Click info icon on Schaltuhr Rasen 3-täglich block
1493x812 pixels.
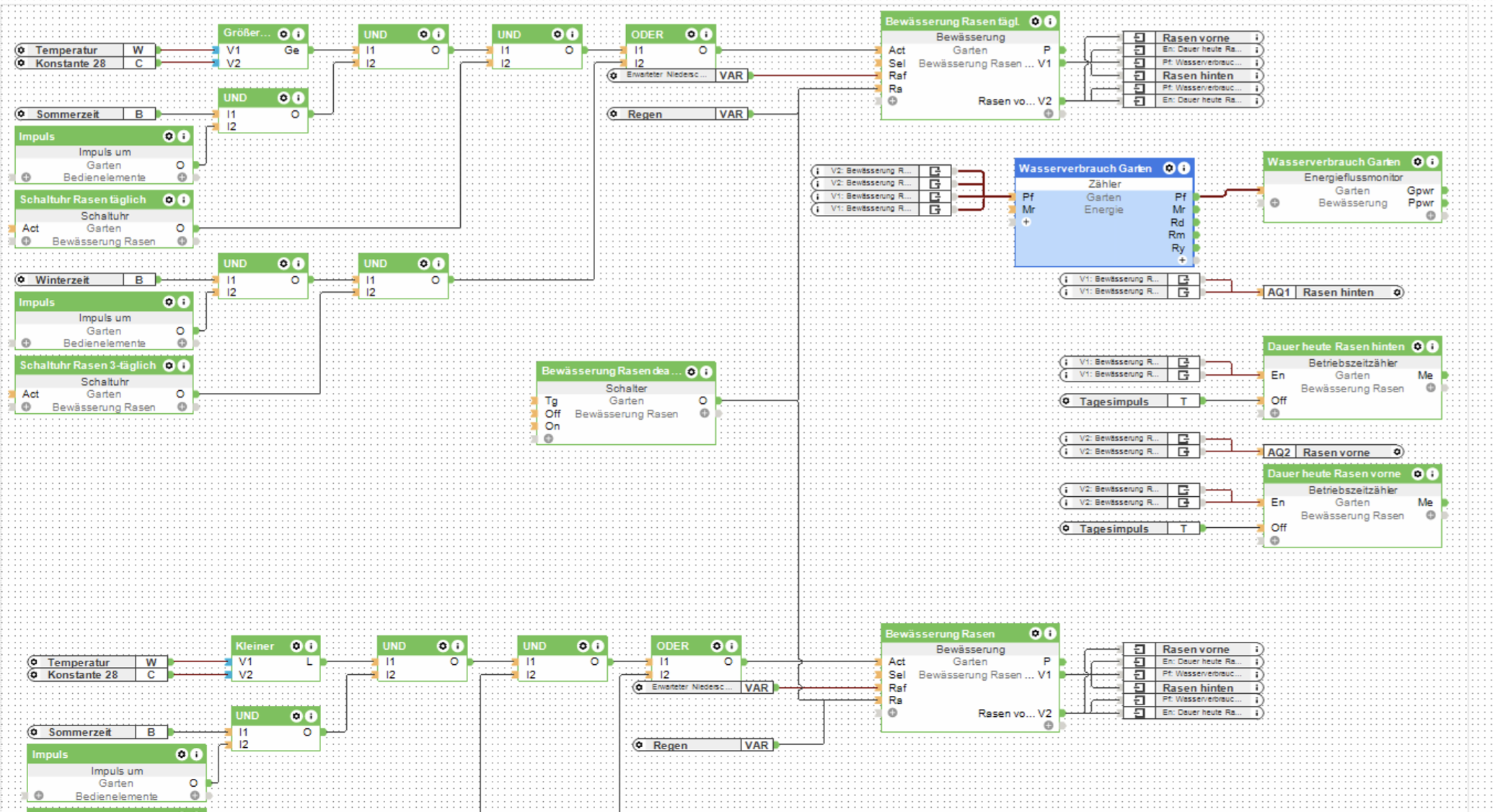pos(184,366)
